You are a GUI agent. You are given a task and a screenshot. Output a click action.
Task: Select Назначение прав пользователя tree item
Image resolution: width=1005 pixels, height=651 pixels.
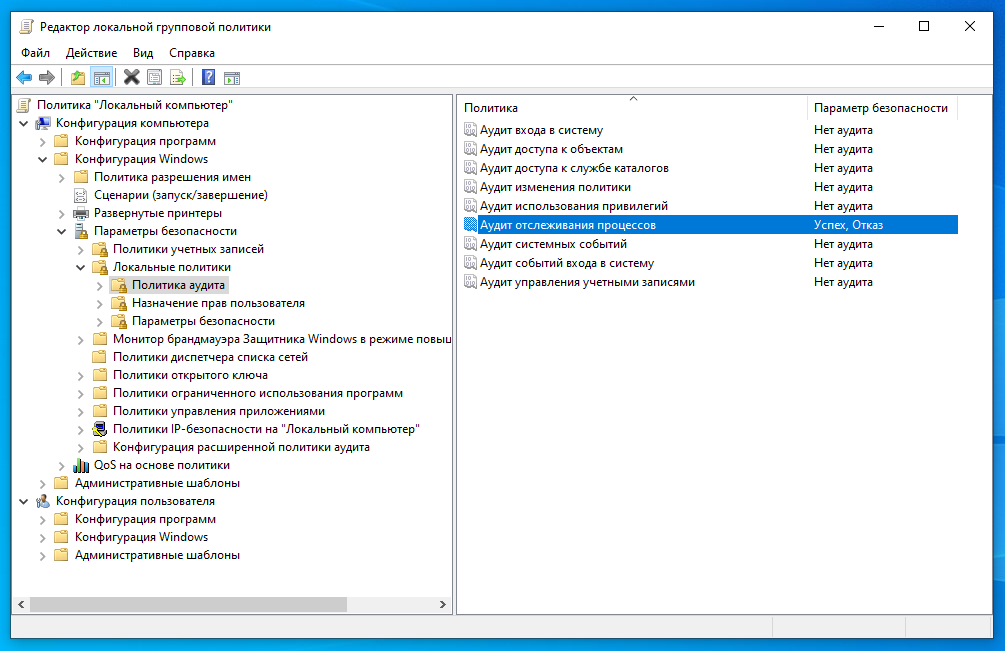click(x=218, y=303)
